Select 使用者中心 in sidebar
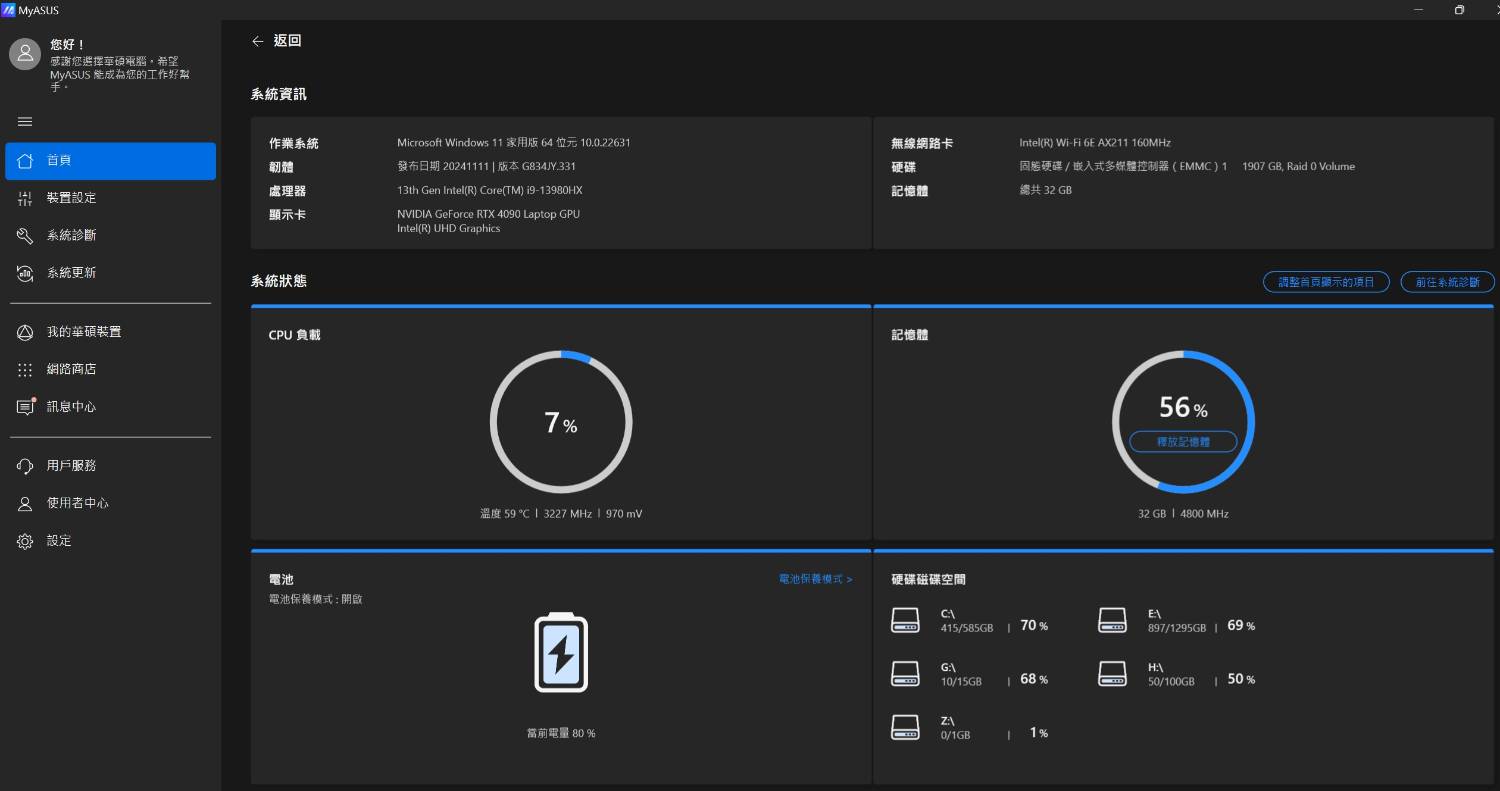 pyautogui.click(x=77, y=503)
